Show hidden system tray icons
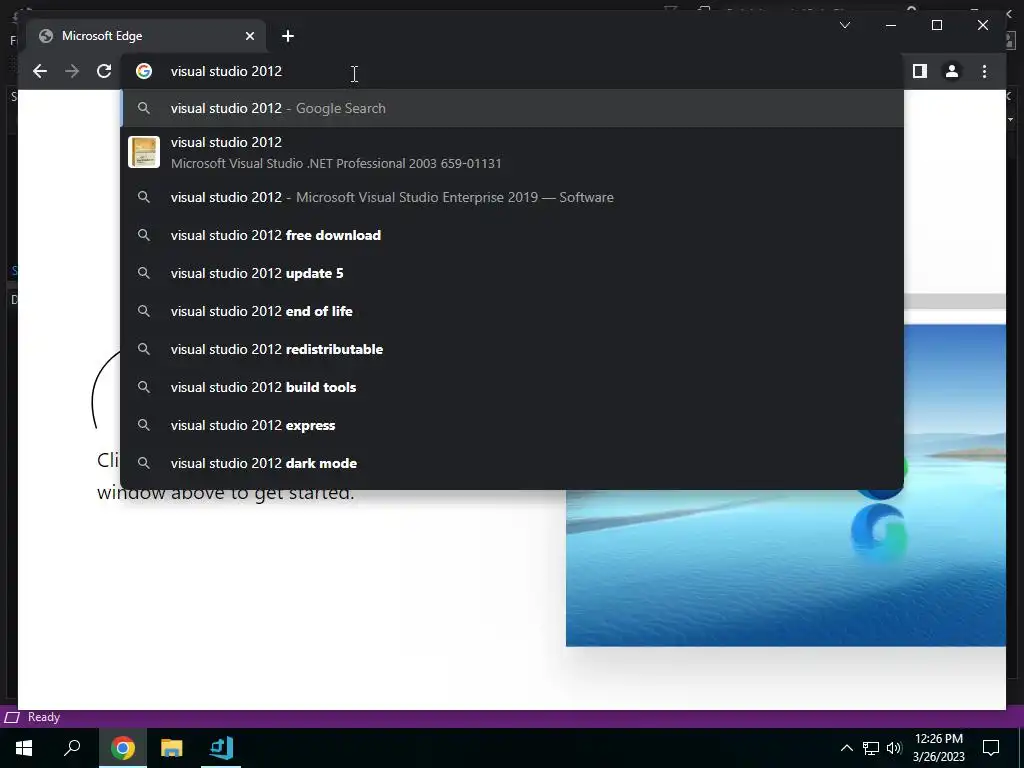Viewport: 1024px width, 768px height. click(846, 748)
